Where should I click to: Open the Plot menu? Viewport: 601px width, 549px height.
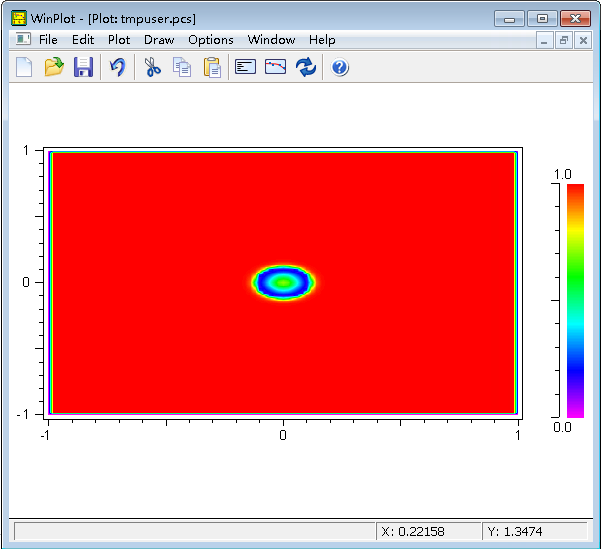point(119,40)
